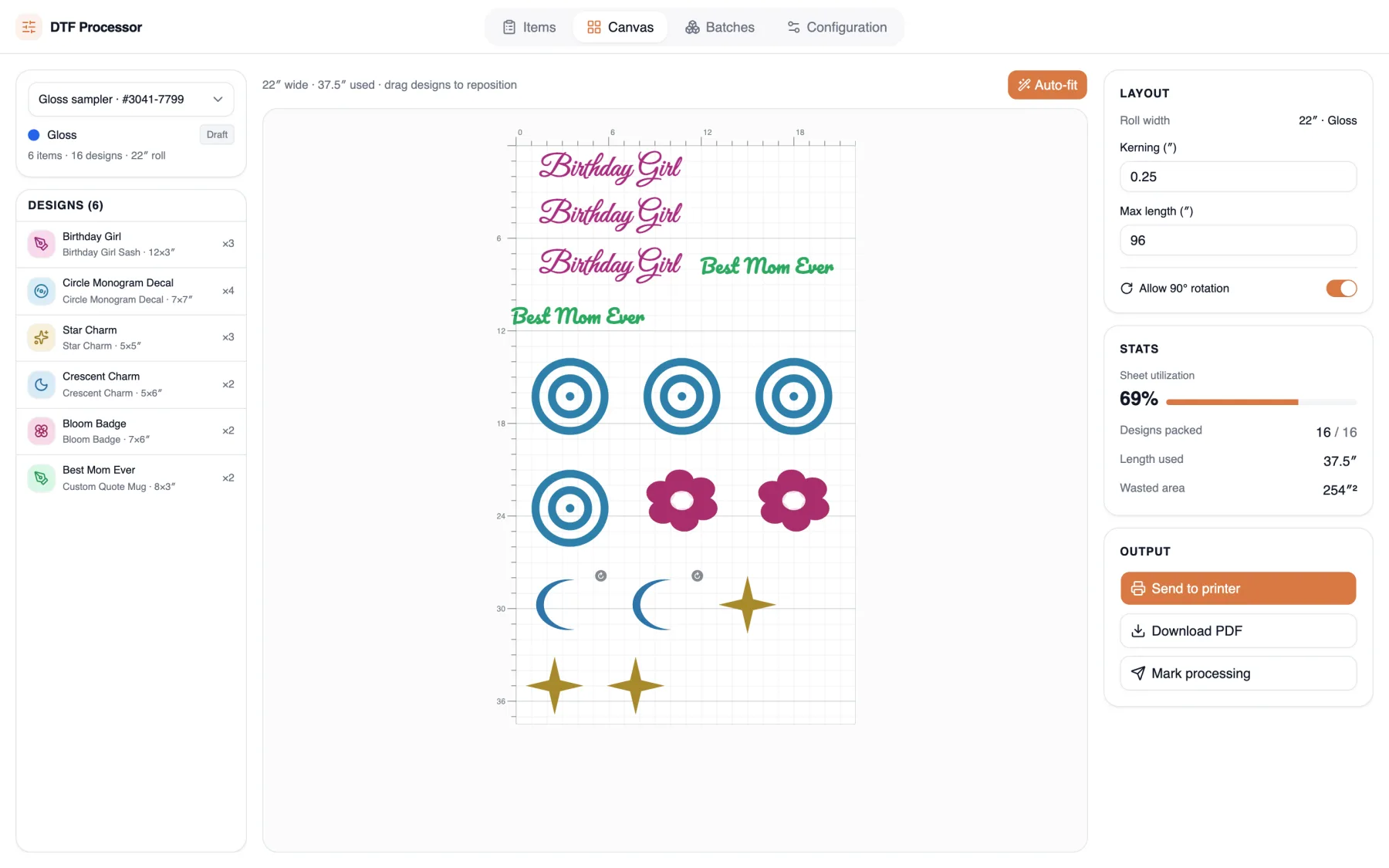The width and height of the screenshot is (1389, 868).
Task: Select the left crescent moon on canvas
Action: tap(556, 605)
